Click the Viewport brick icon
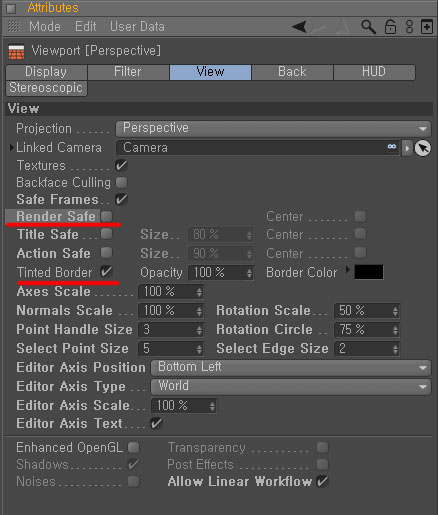The image size is (438, 515). point(16,52)
